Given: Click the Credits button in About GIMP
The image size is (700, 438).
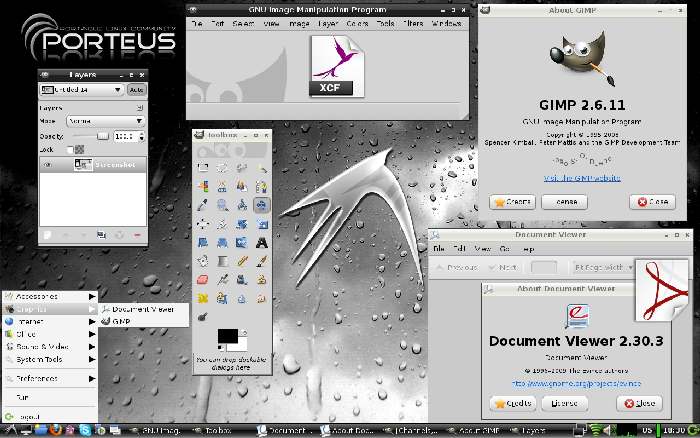Looking at the screenshot, I should (512, 201).
